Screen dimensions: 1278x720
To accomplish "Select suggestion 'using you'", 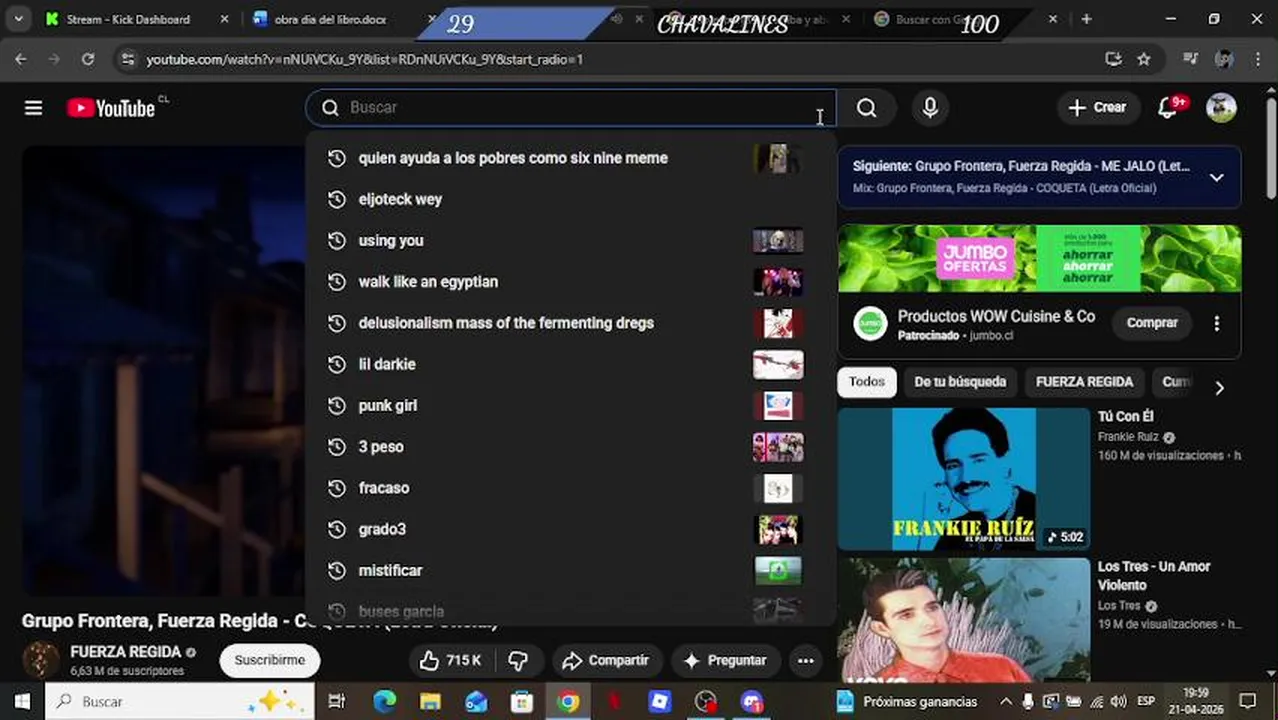I will (570, 240).
